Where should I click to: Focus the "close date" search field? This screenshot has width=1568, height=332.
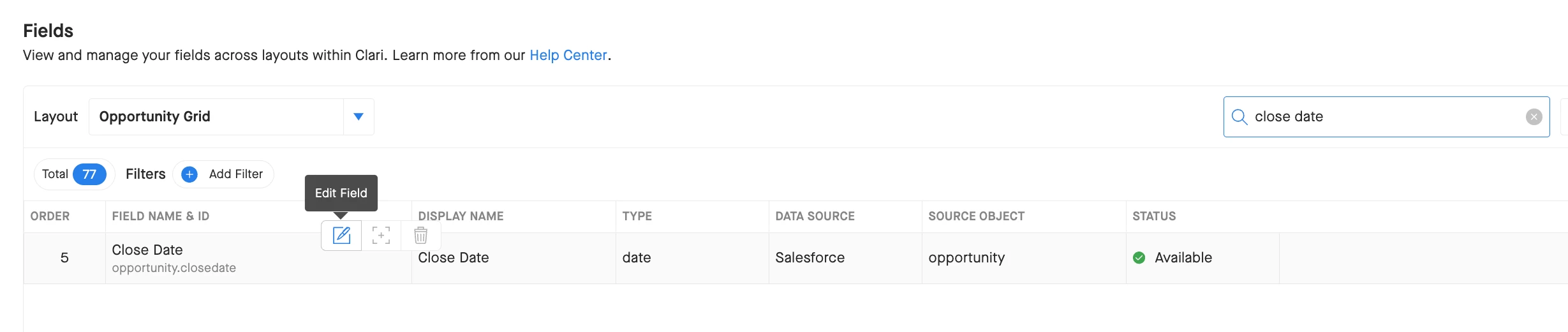click(x=1384, y=117)
